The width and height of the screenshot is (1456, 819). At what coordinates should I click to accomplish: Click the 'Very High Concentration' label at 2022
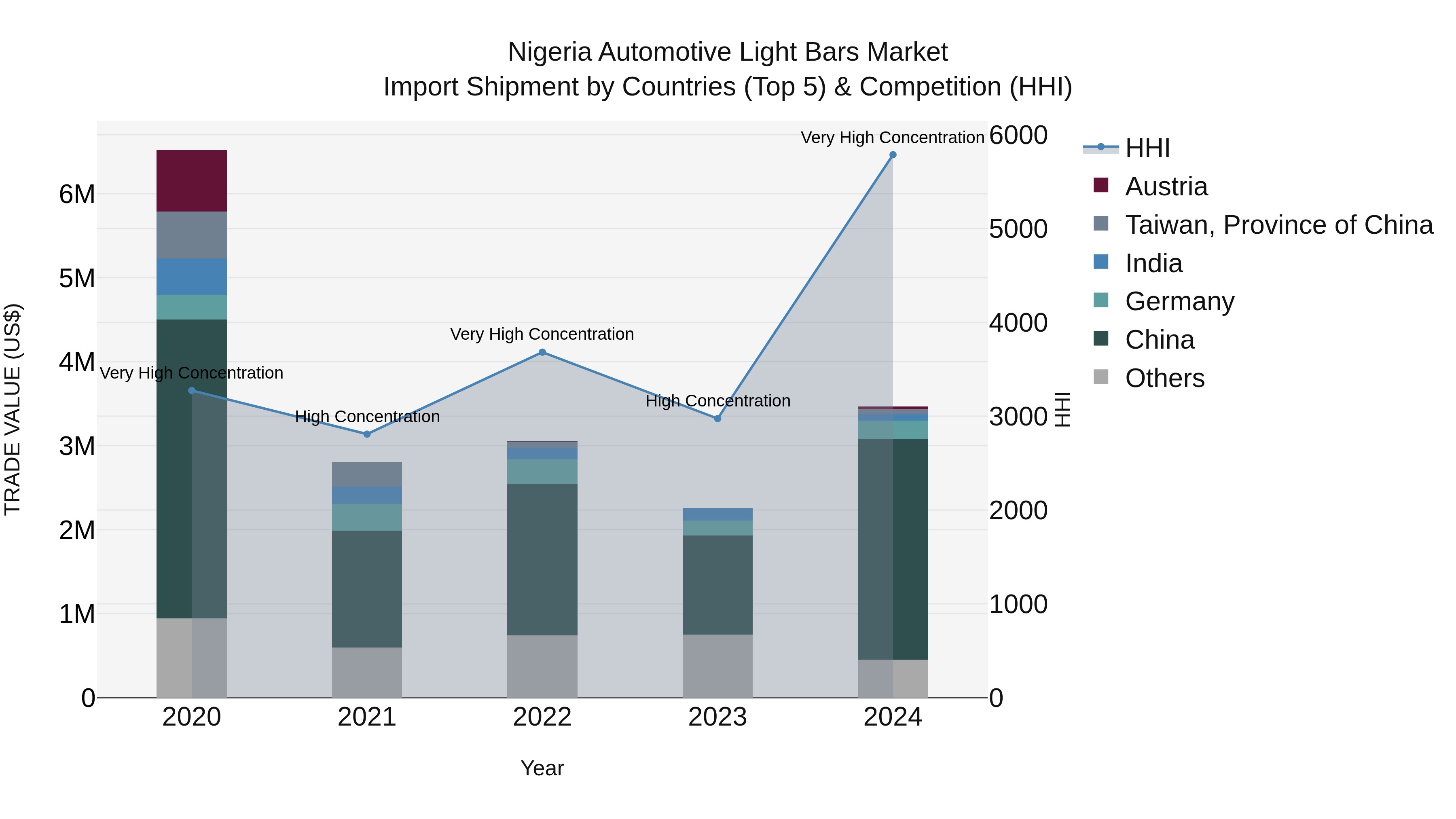(x=542, y=334)
